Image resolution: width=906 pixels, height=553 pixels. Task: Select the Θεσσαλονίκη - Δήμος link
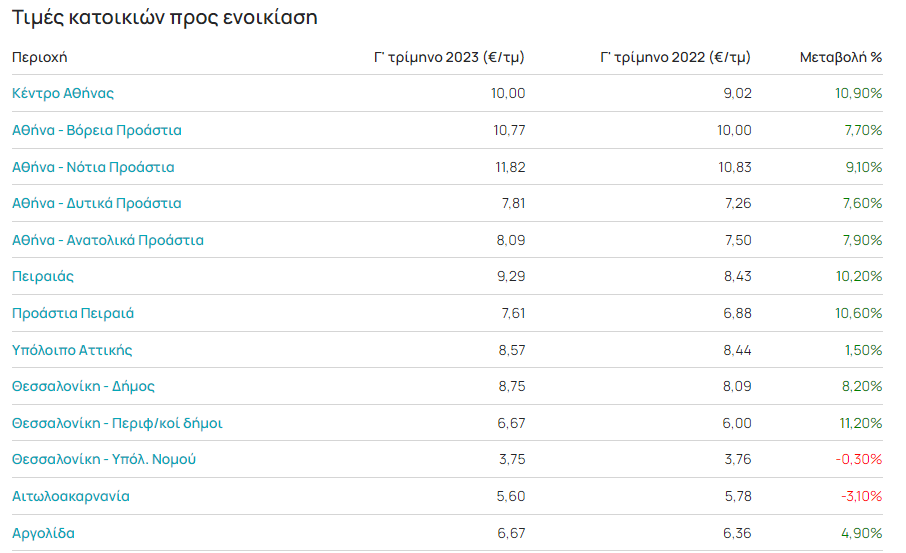tap(83, 386)
